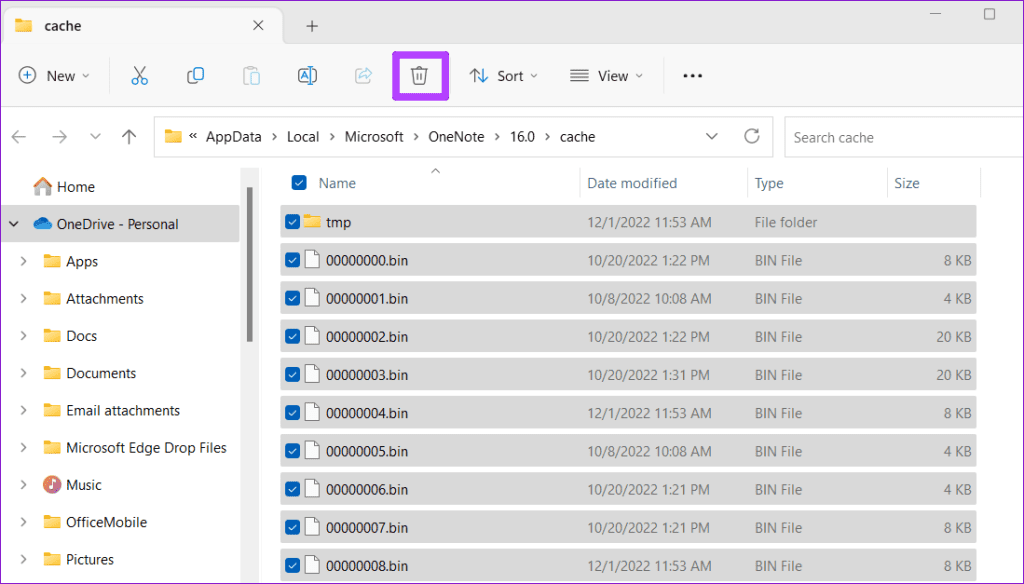Uncheck the tmp folder checkbox
The image size is (1024, 584).
[x=293, y=222]
